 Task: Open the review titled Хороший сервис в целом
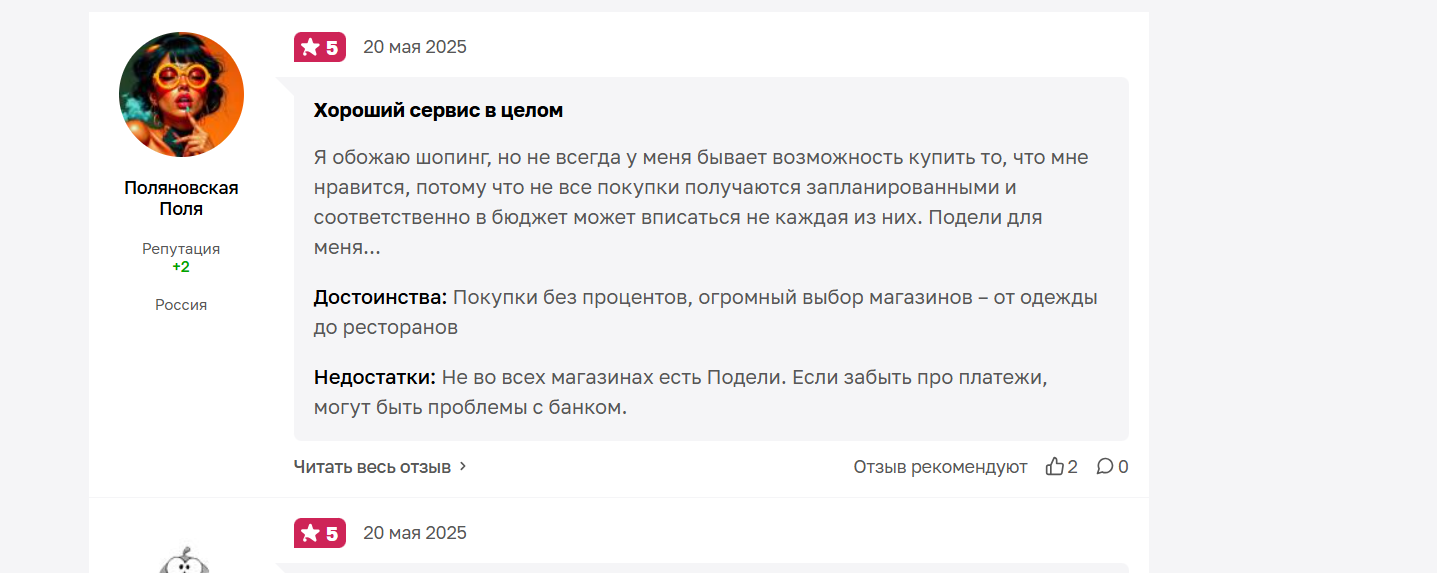[x=438, y=110]
